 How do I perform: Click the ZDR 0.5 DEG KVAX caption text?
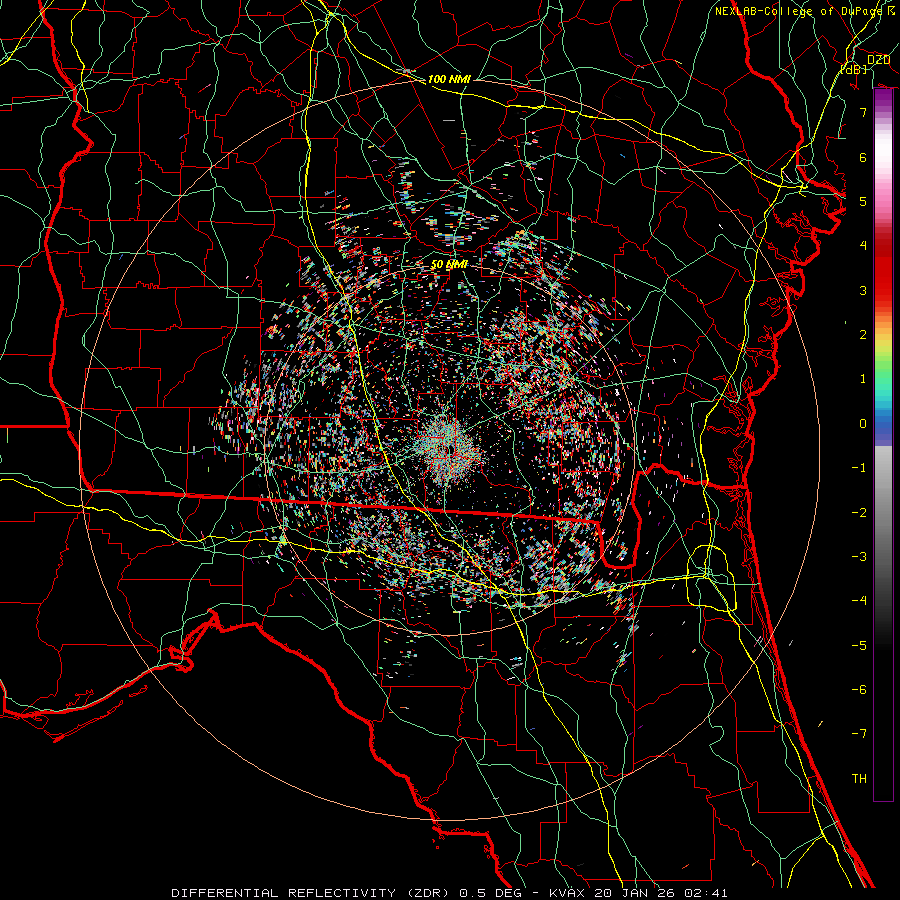449,893
